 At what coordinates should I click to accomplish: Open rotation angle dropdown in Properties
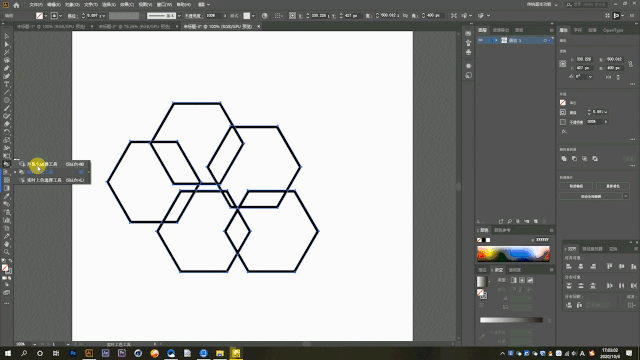(590, 77)
